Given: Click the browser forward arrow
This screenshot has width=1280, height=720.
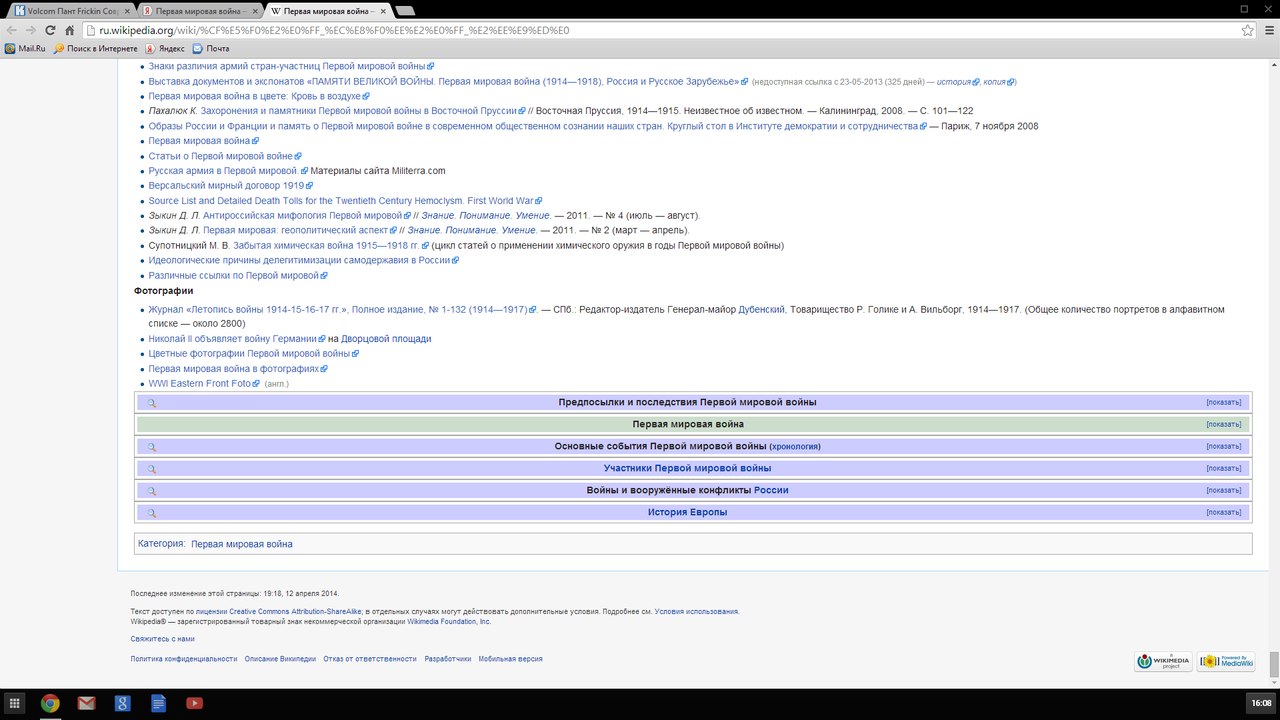Looking at the screenshot, I should pos(30,31).
